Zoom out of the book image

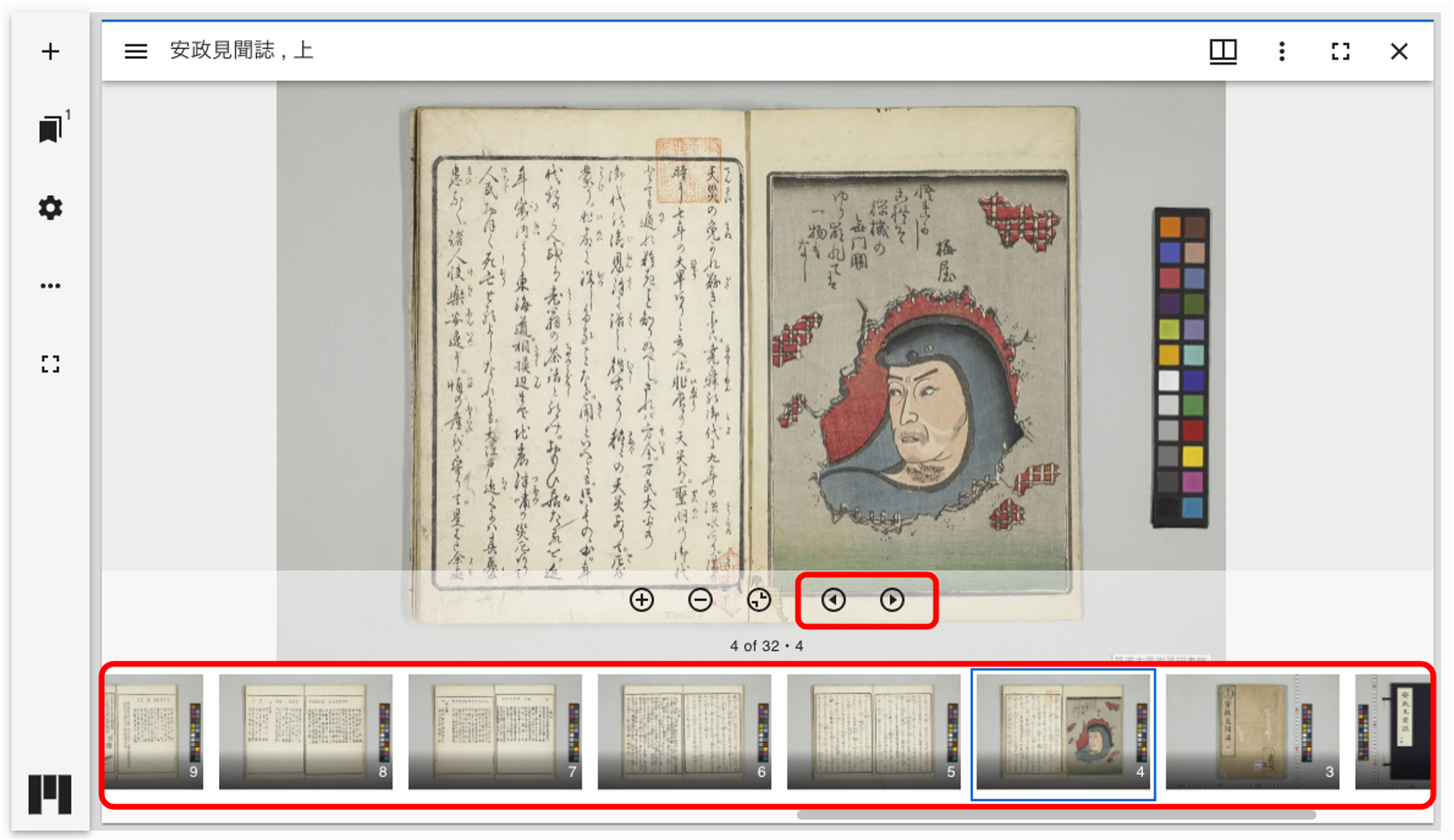pyautogui.click(x=701, y=600)
